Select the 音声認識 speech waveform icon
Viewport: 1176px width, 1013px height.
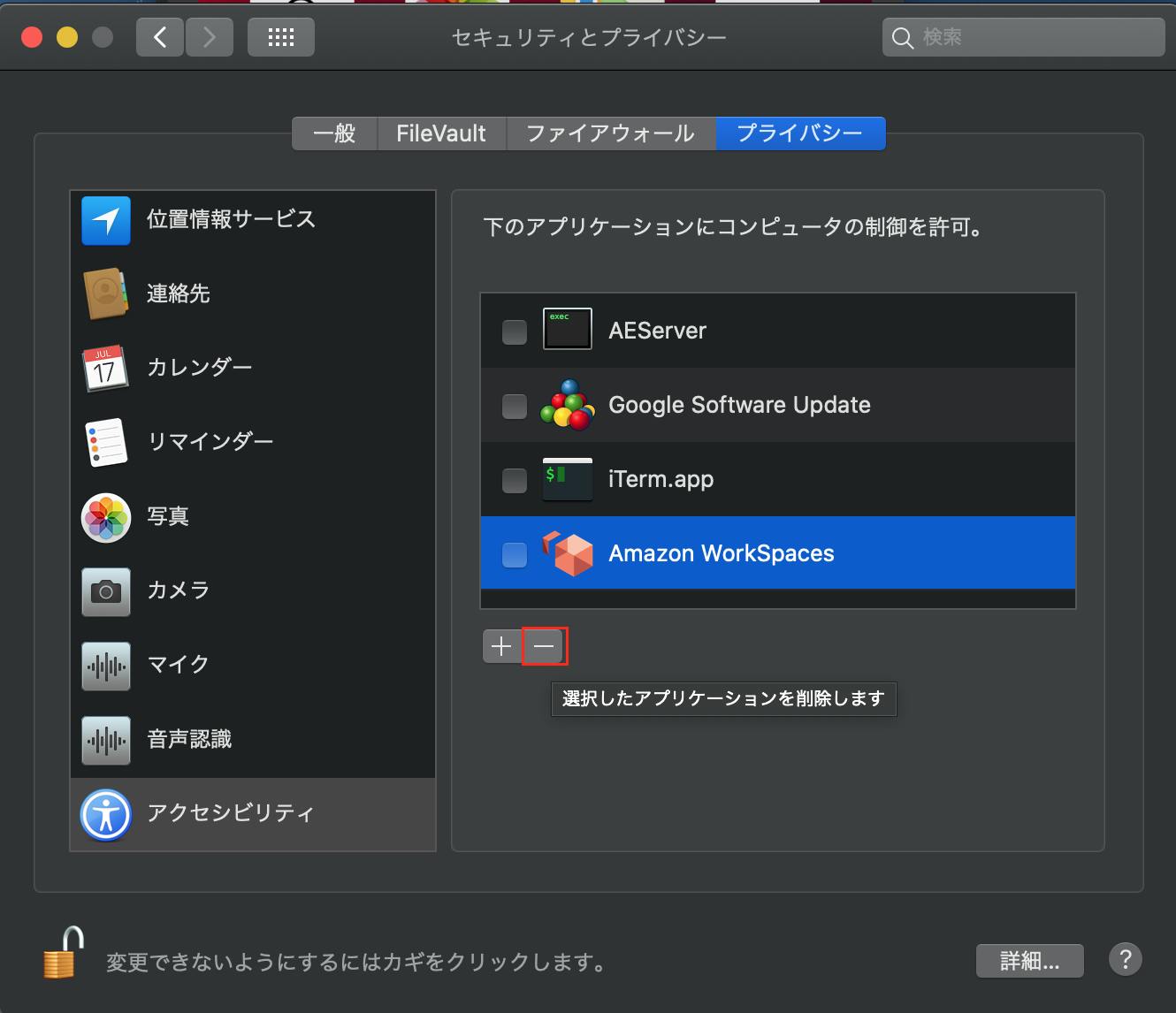click(106, 740)
